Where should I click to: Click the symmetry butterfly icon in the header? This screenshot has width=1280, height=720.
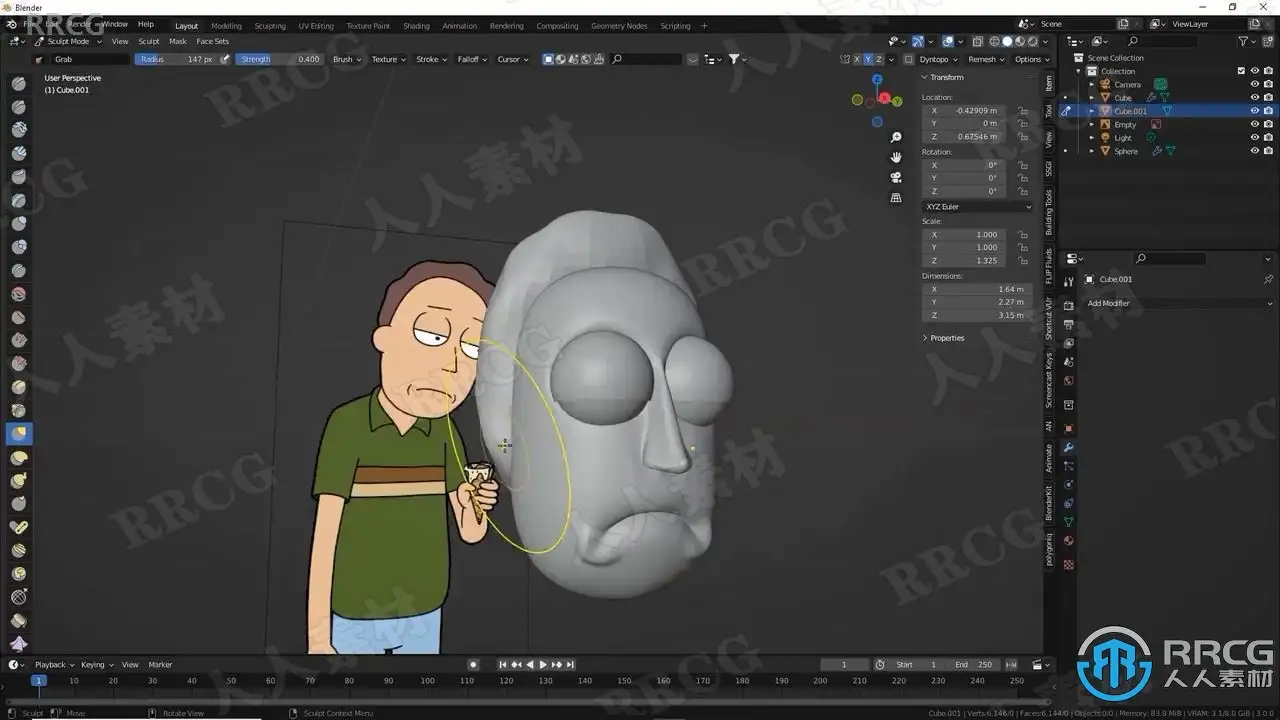(846, 59)
